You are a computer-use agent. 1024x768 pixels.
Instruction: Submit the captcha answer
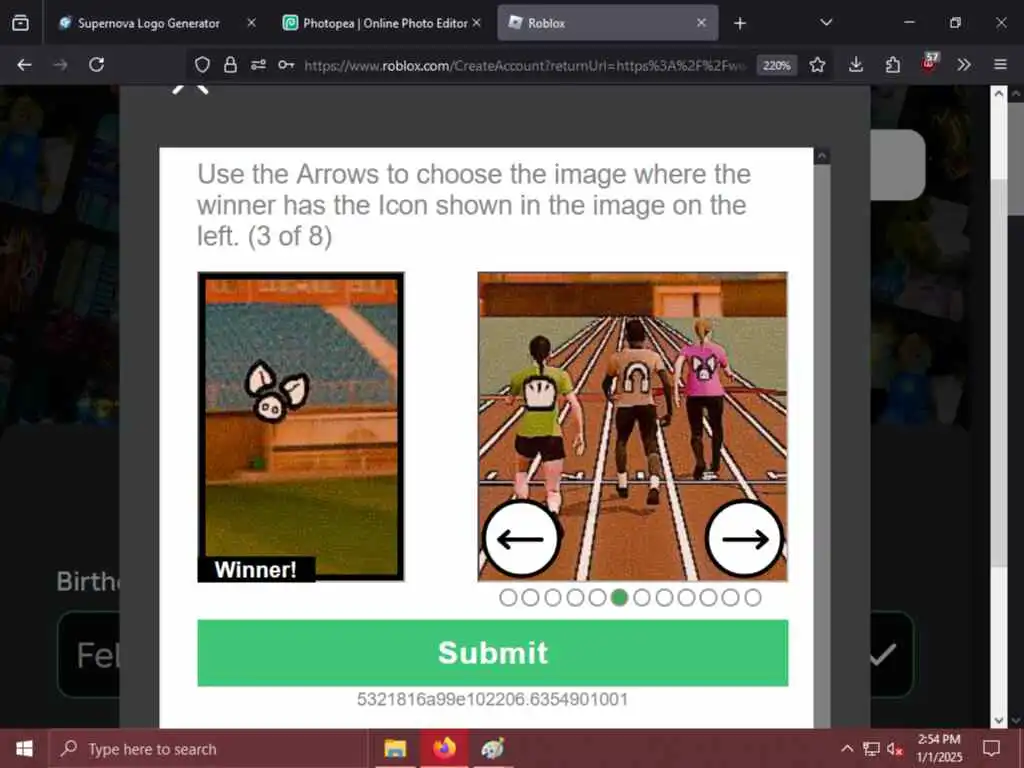point(492,652)
